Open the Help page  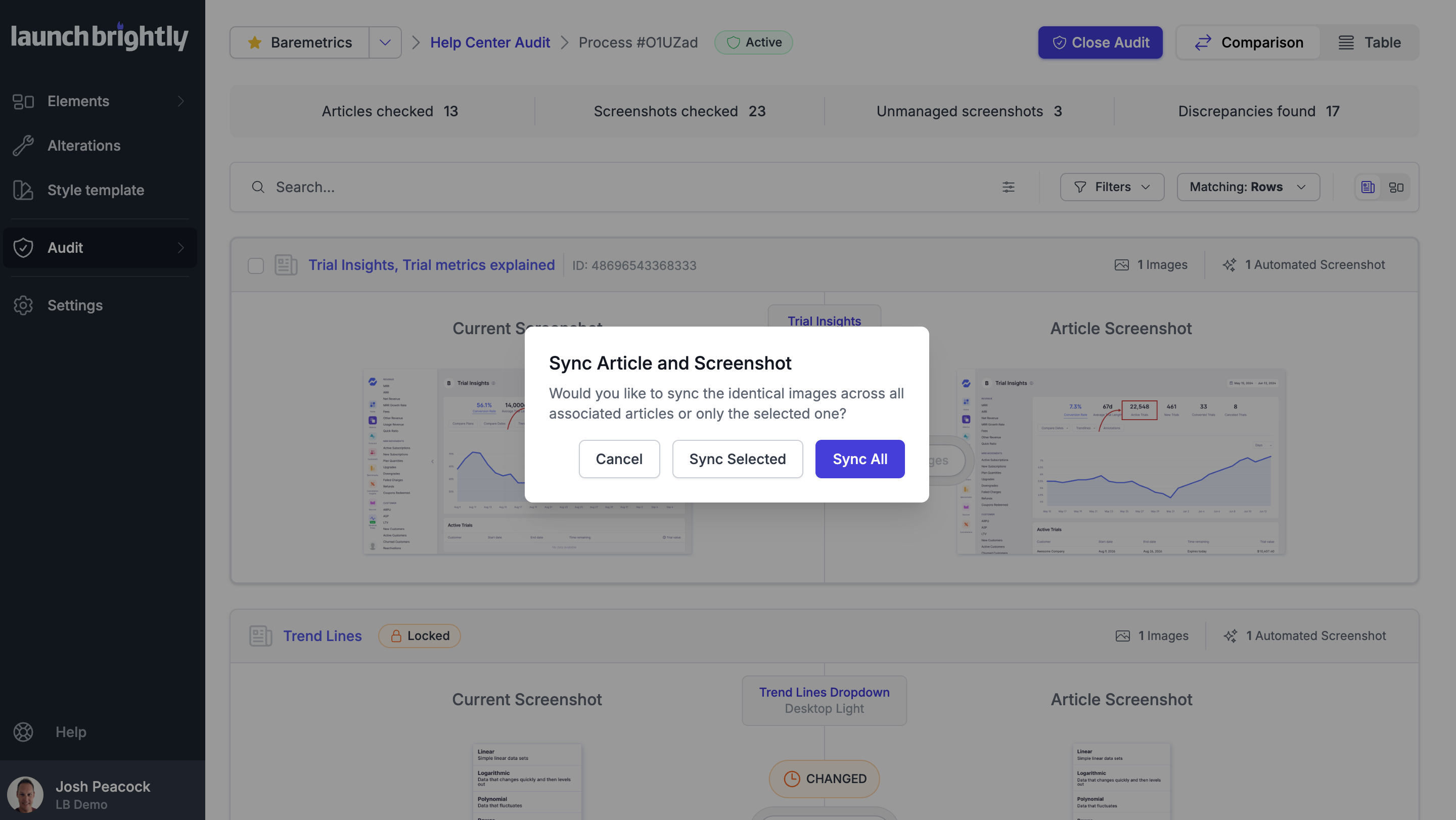(x=71, y=732)
